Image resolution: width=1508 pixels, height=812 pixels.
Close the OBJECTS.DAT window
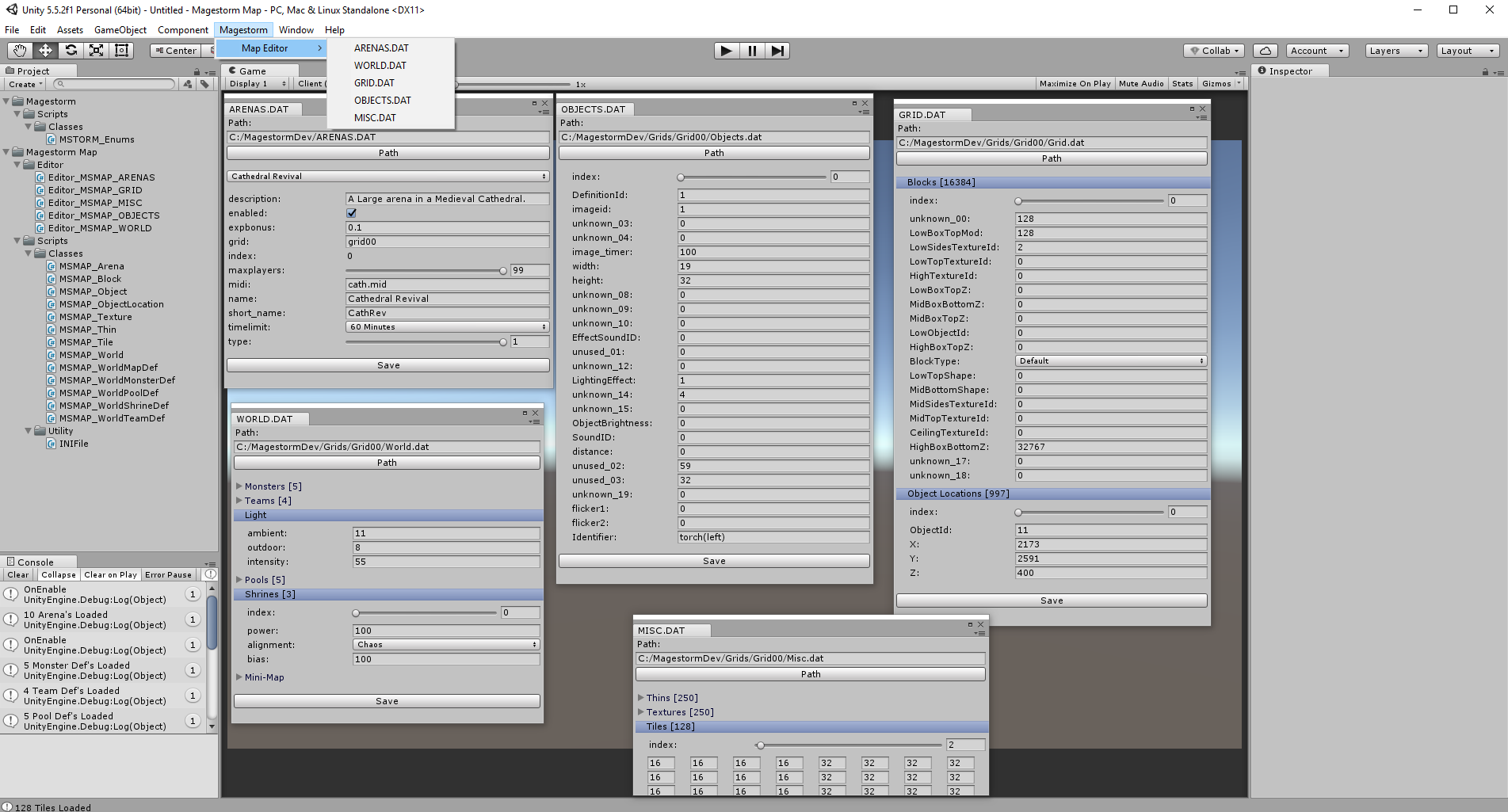(x=865, y=103)
